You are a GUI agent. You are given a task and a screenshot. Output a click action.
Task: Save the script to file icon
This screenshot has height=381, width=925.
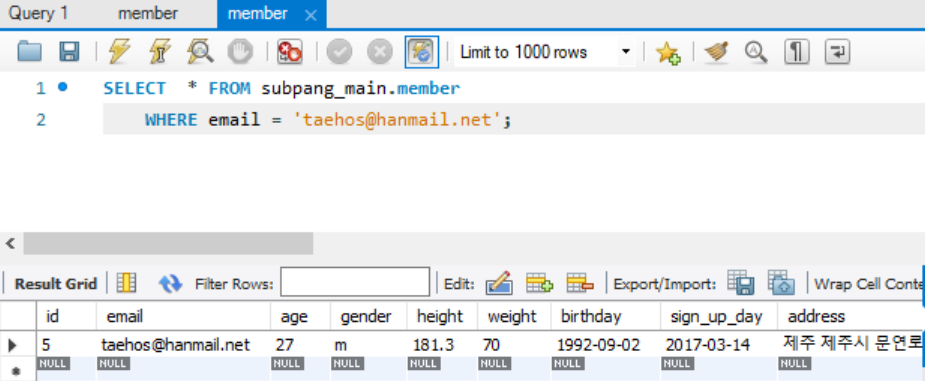[69, 52]
